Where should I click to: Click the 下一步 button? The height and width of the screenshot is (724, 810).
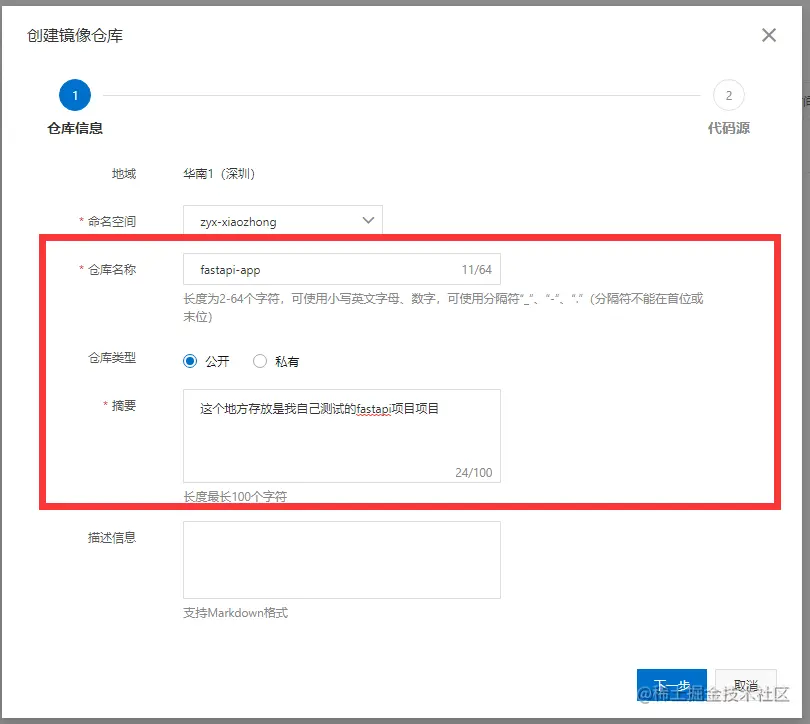[x=672, y=685]
